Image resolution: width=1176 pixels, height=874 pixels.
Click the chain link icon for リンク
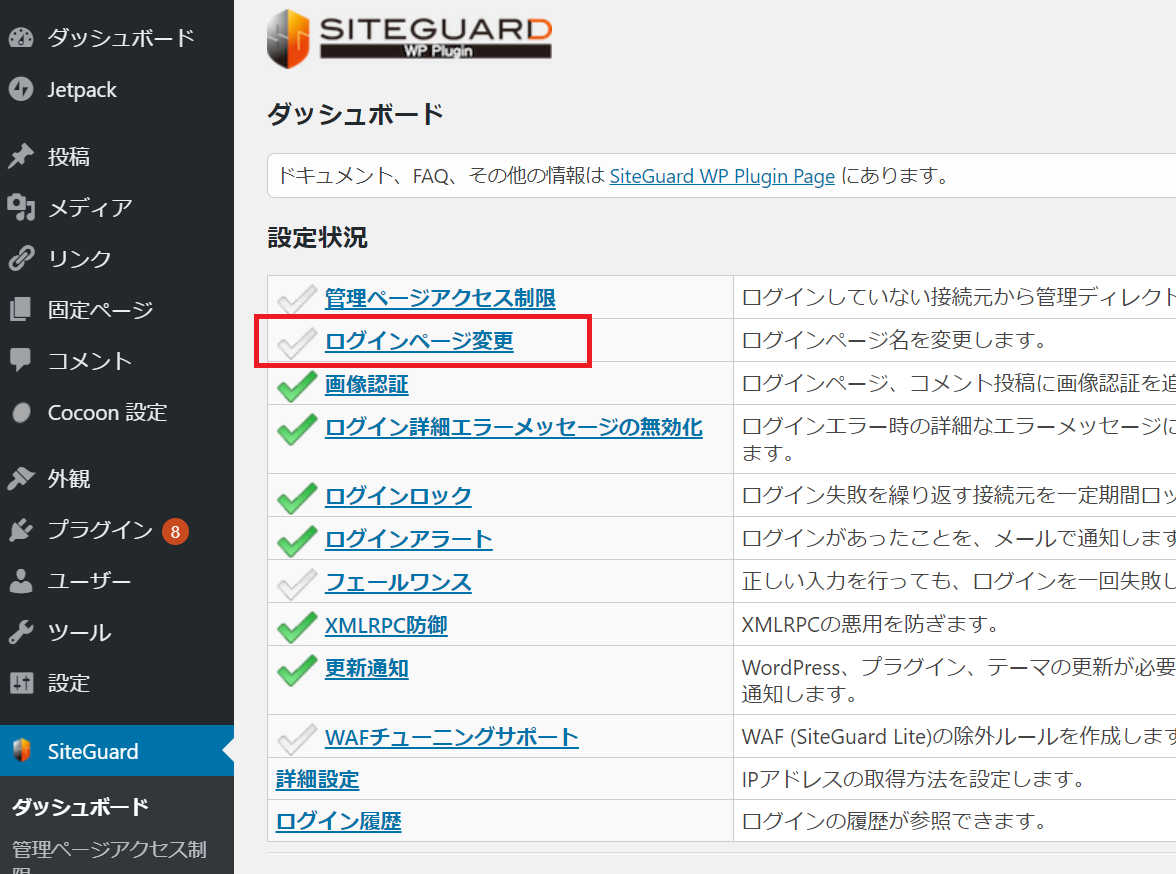coord(21,258)
